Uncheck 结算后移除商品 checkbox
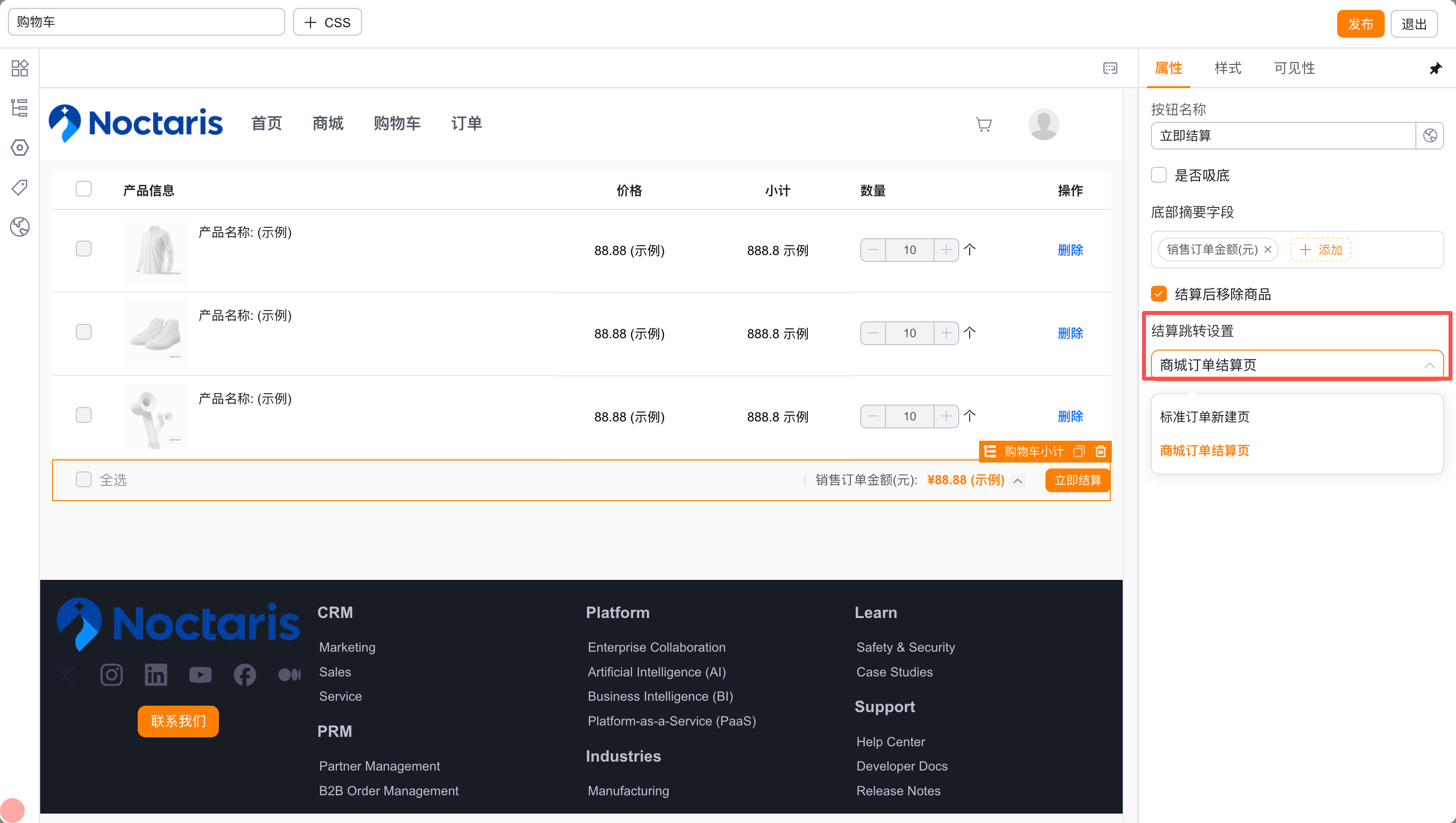Image resolution: width=1456 pixels, height=823 pixels. (1159, 294)
